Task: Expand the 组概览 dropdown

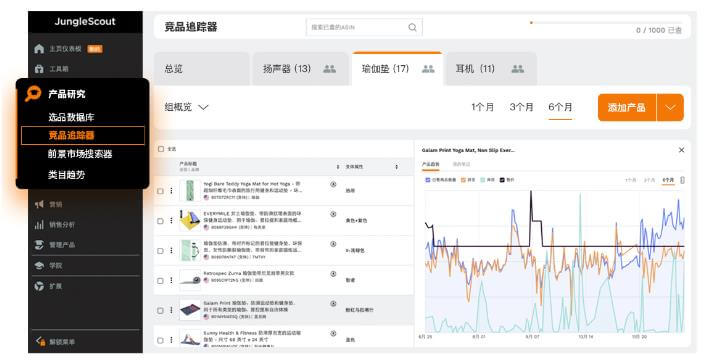Action: pyautogui.click(x=186, y=107)
